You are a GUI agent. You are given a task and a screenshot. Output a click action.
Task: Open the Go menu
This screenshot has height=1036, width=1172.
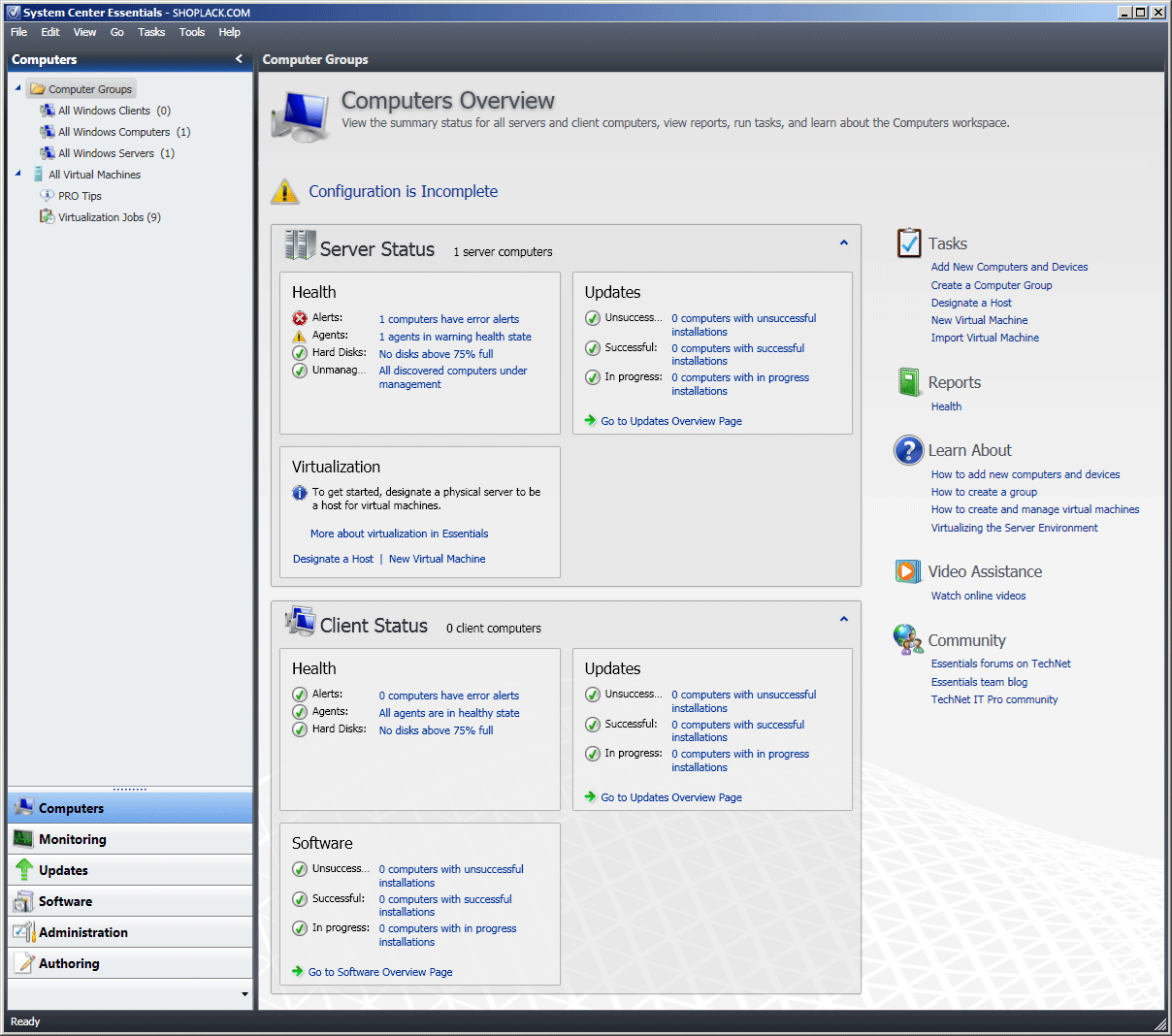tap(117, 32)
